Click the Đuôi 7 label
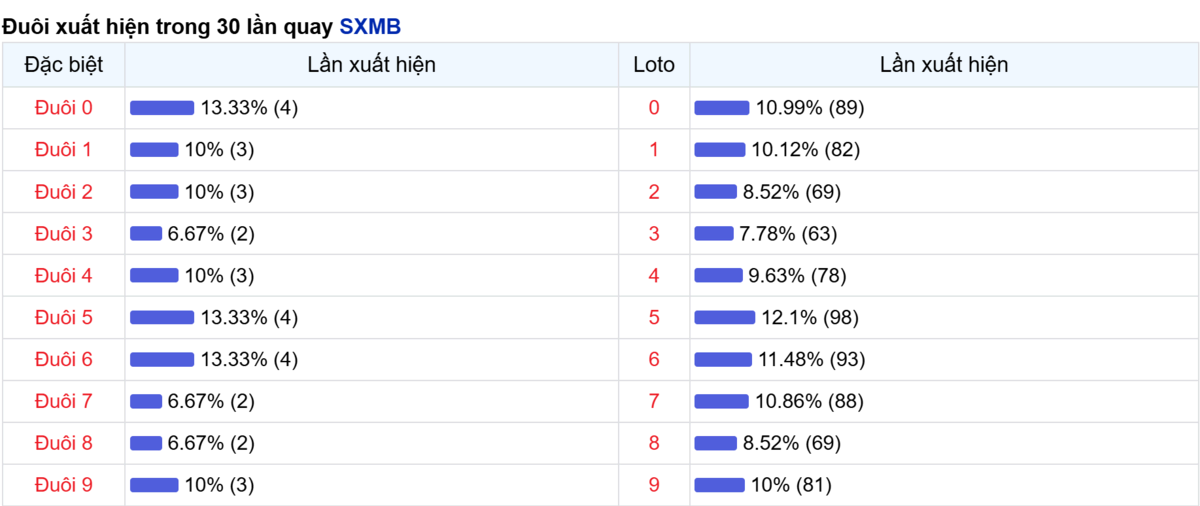The height and width of the screenshot is (506, 1200). (x=63, y=402)
